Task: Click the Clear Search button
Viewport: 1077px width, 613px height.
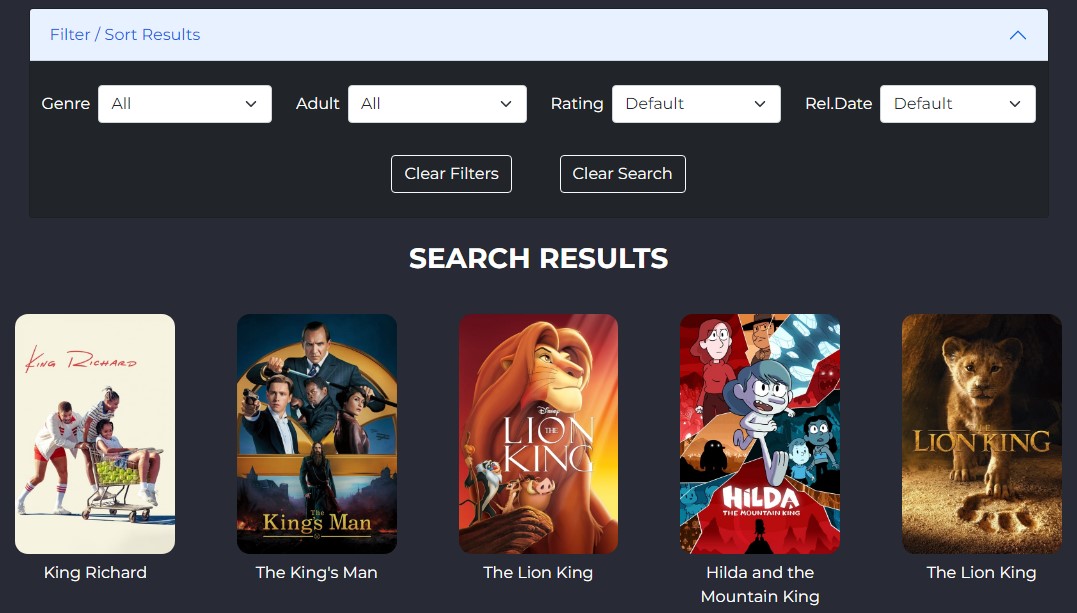Action: [x=622, y=174]
